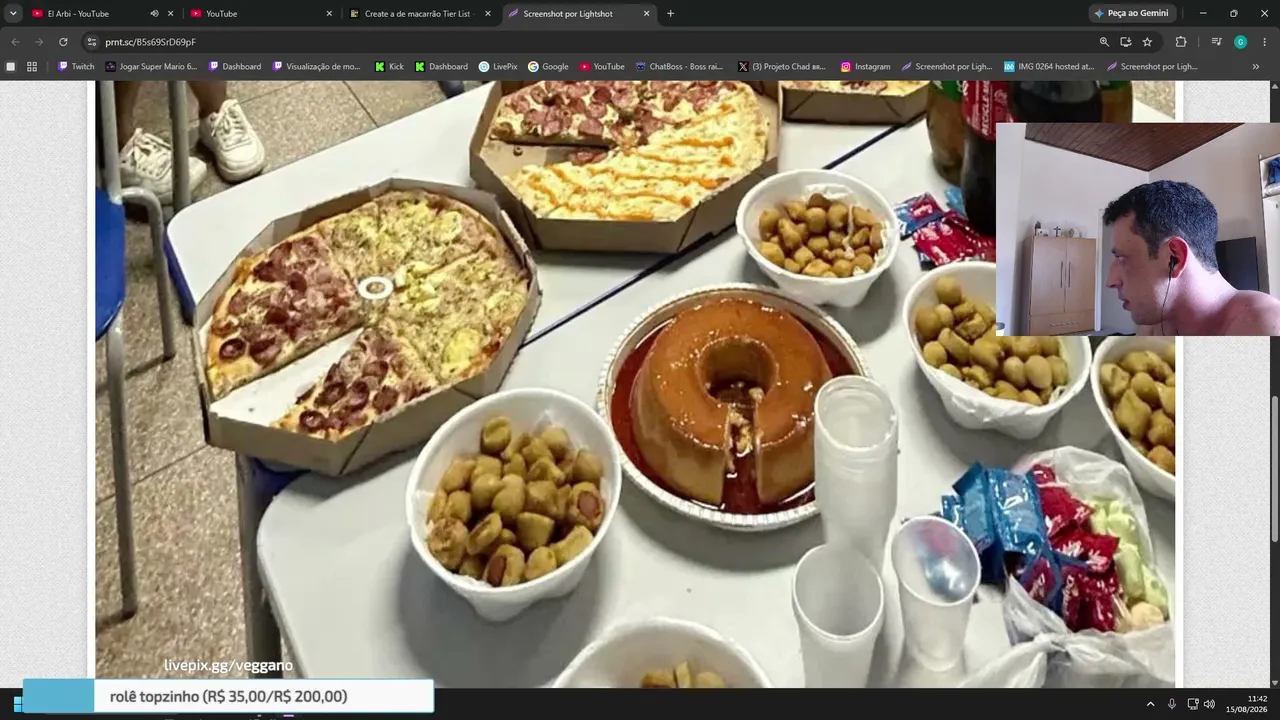Open the LivePix bookmark
The width and height of the screenshot is (1280, 720).
pos(498,67)
